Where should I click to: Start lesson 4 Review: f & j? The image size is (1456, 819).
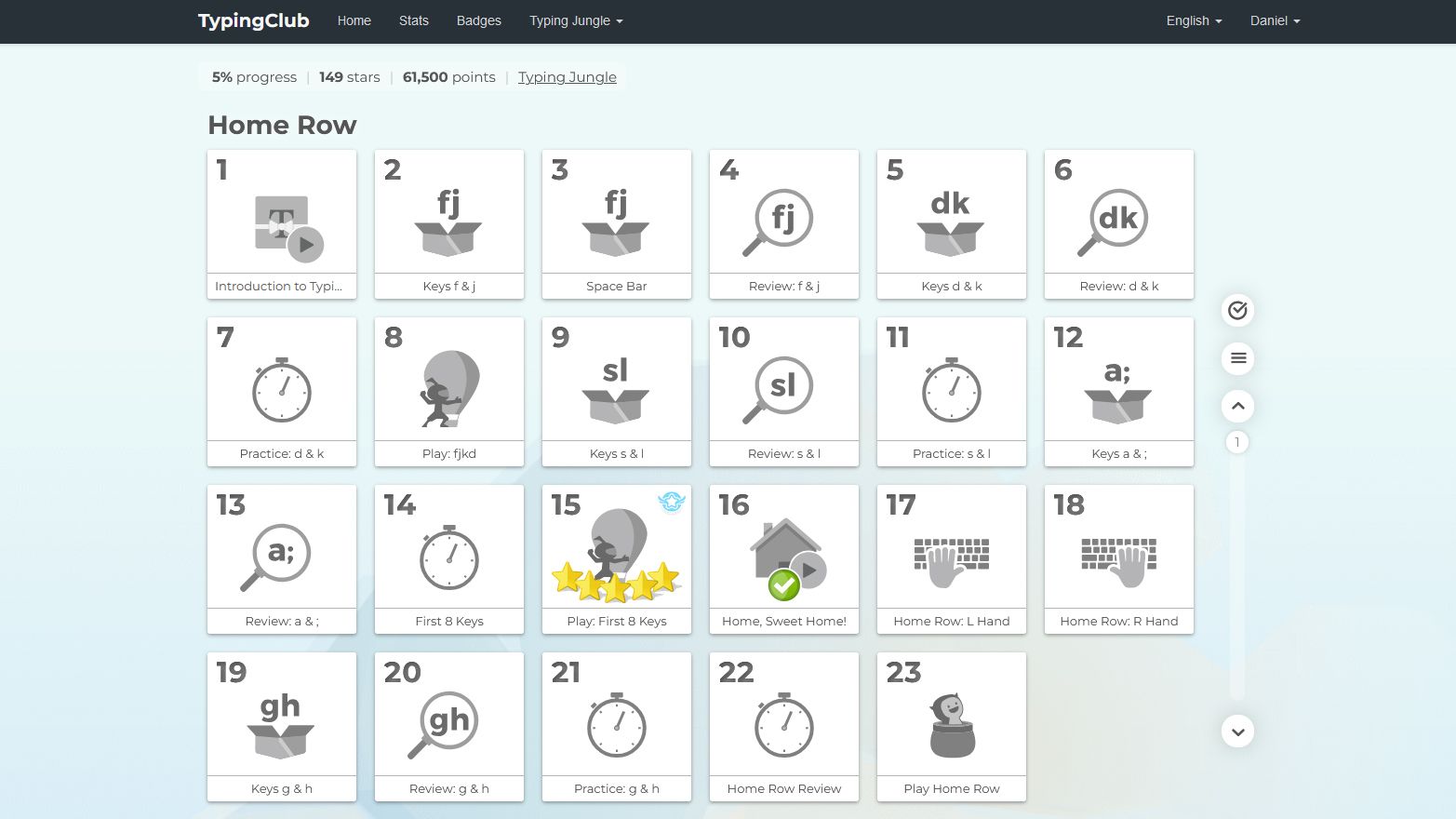(783, 224)
